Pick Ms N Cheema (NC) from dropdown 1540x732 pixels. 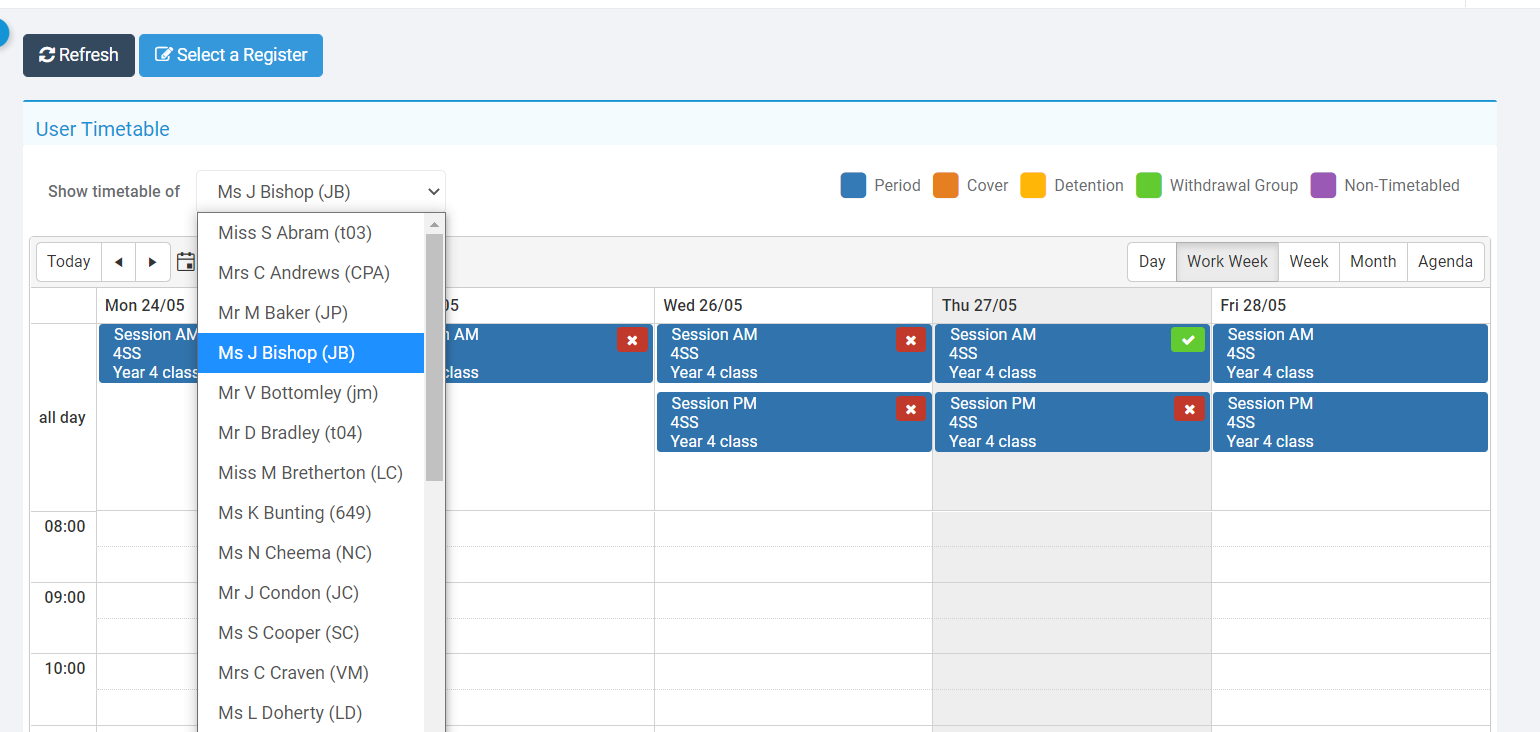click(x=288, y=553)
